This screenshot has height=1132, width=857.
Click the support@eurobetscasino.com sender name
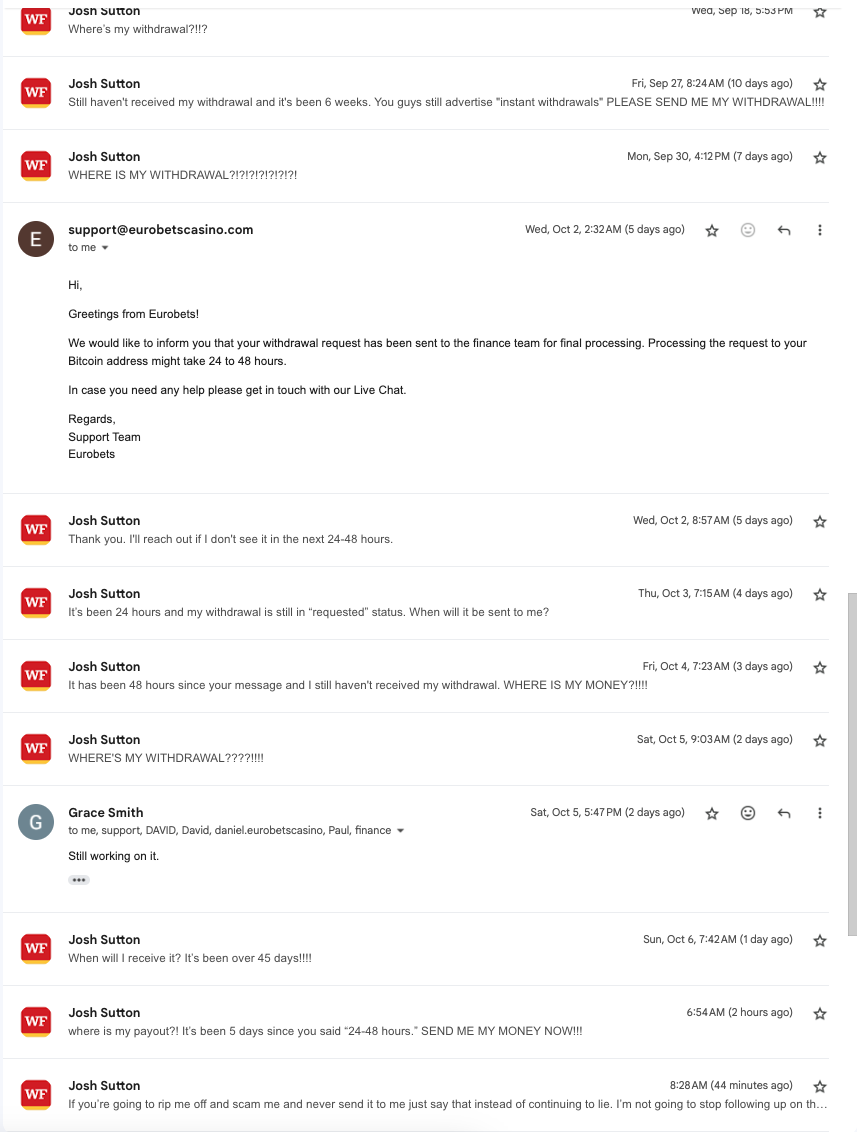coord(160,230)
